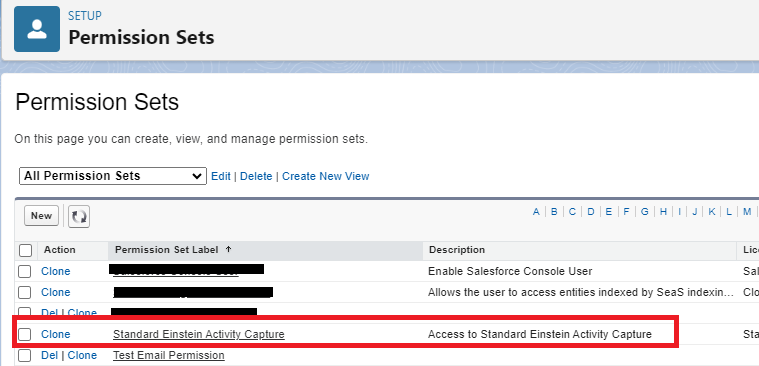This screenshot has height=366, width=759.
Task: Clone the Salesforce Console User permission set
Action: (56, 272)
